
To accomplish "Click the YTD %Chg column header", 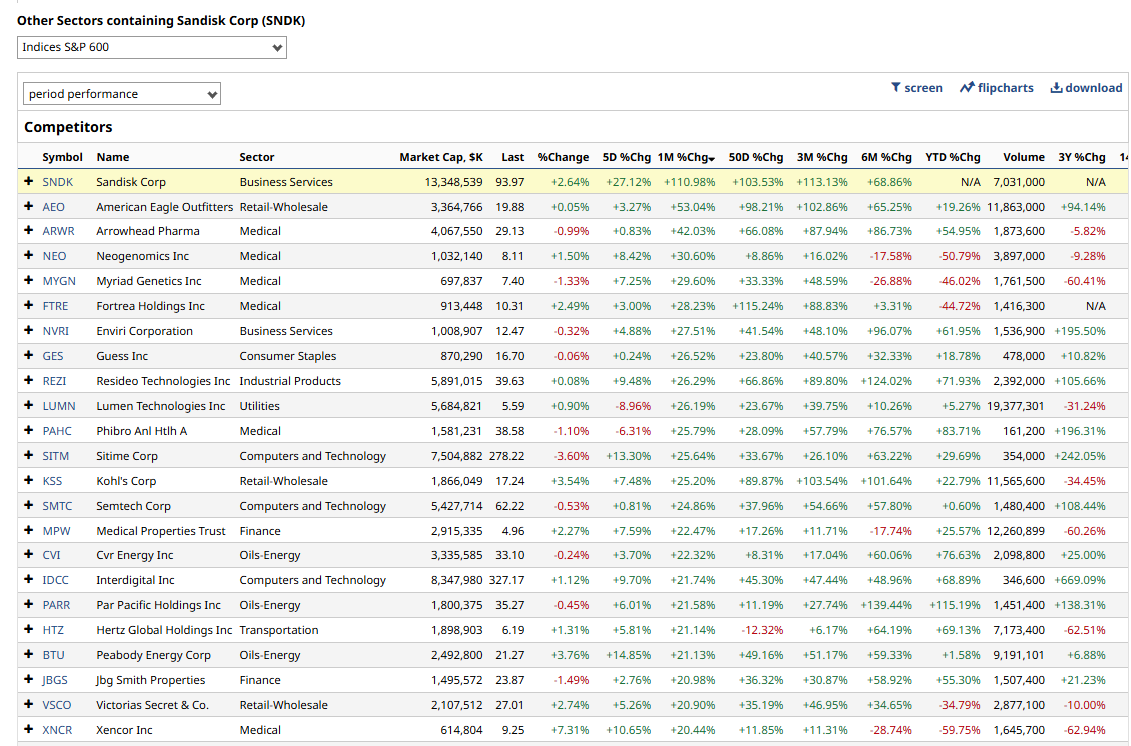I will click(x=952, y=157).
